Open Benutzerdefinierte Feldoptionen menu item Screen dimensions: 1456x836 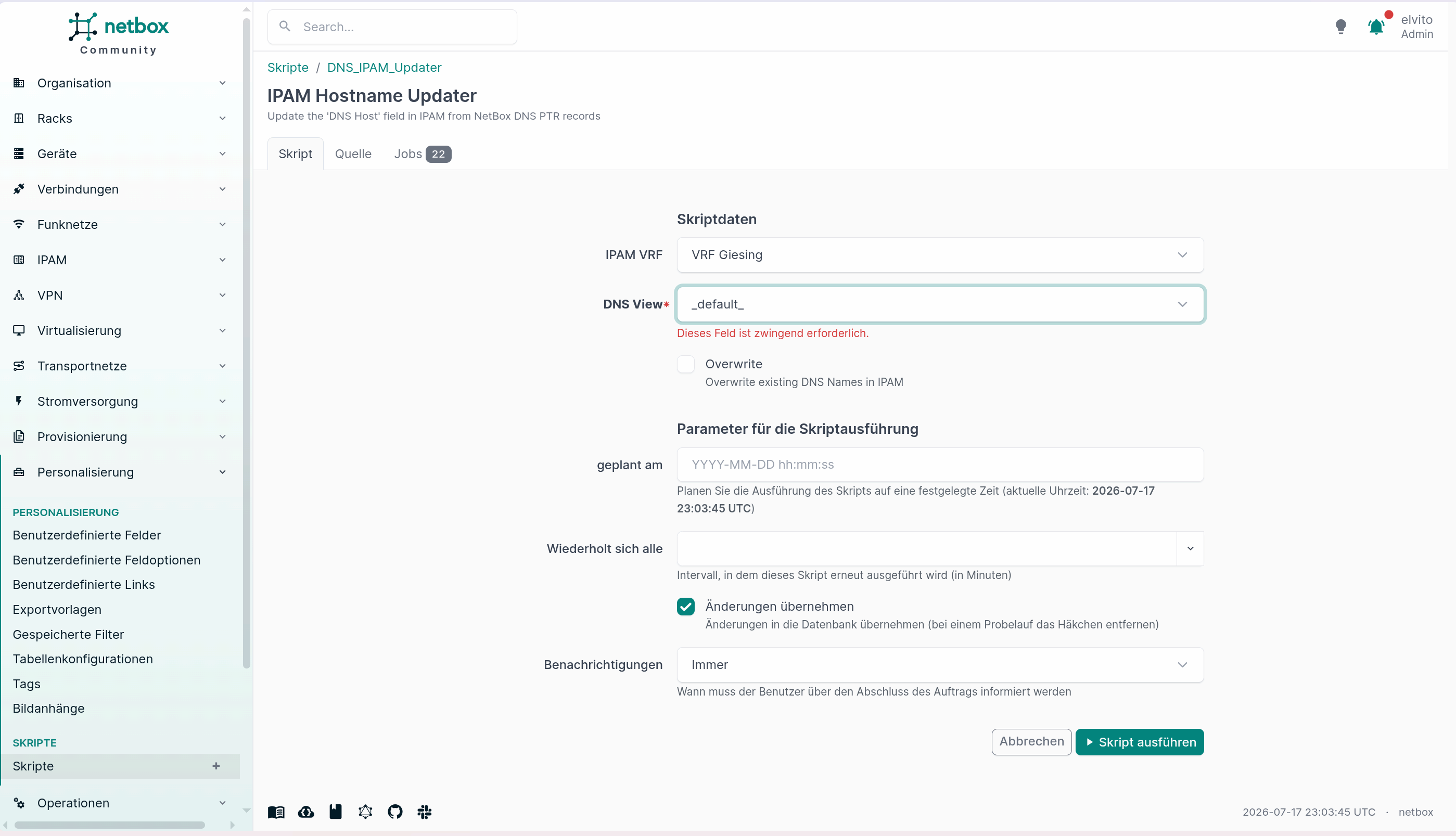(107, 560)
